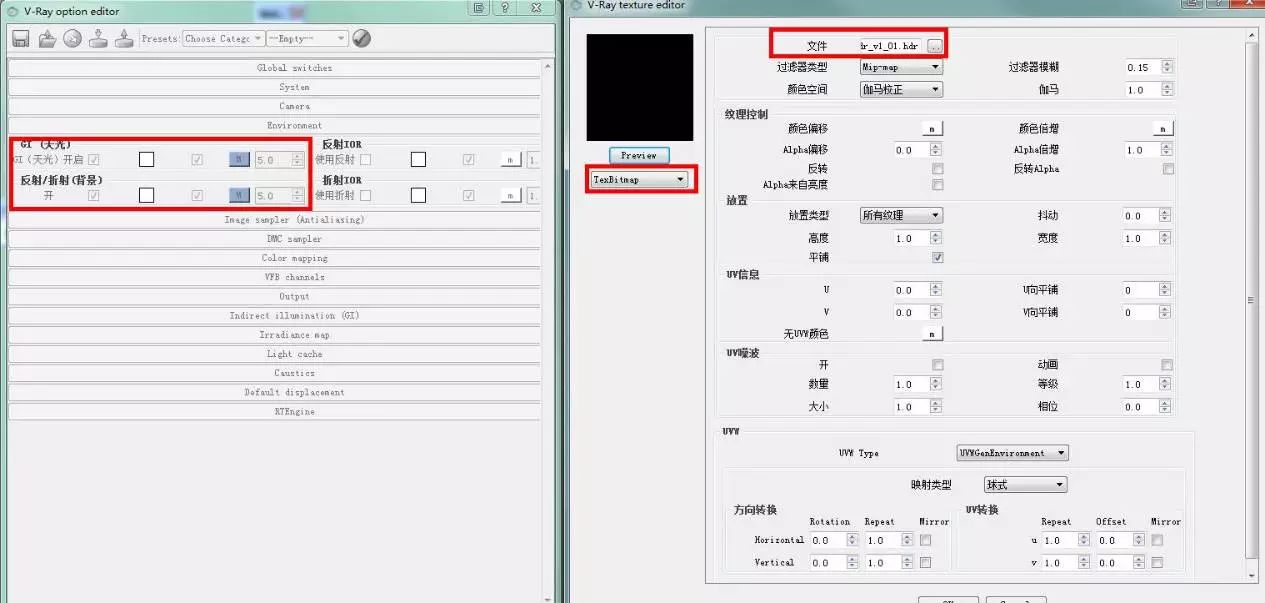The width and height of the screenshot is (1265, 603).
Task: Expand the Default displacement rollout
Action: [274, 393]
